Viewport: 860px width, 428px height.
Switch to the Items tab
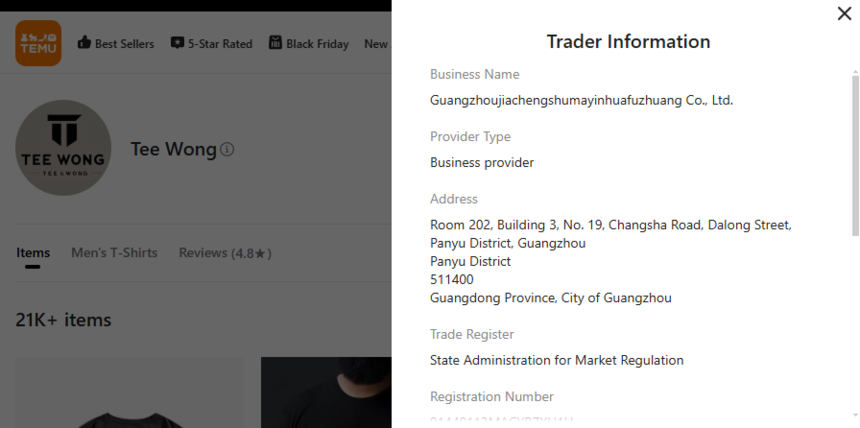tap(33, 253)
